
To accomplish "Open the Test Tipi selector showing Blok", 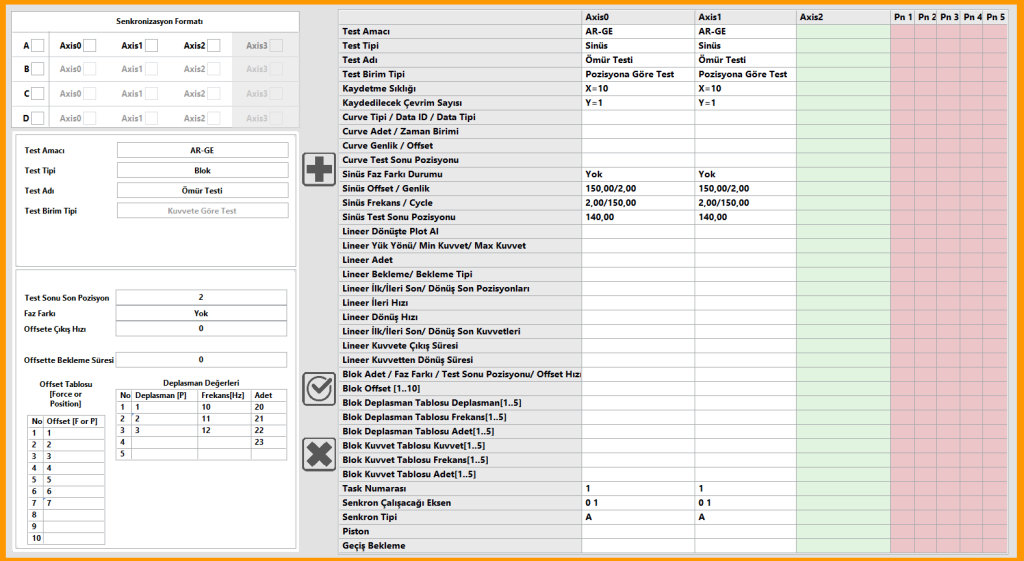I will click(x=202, y=171).
